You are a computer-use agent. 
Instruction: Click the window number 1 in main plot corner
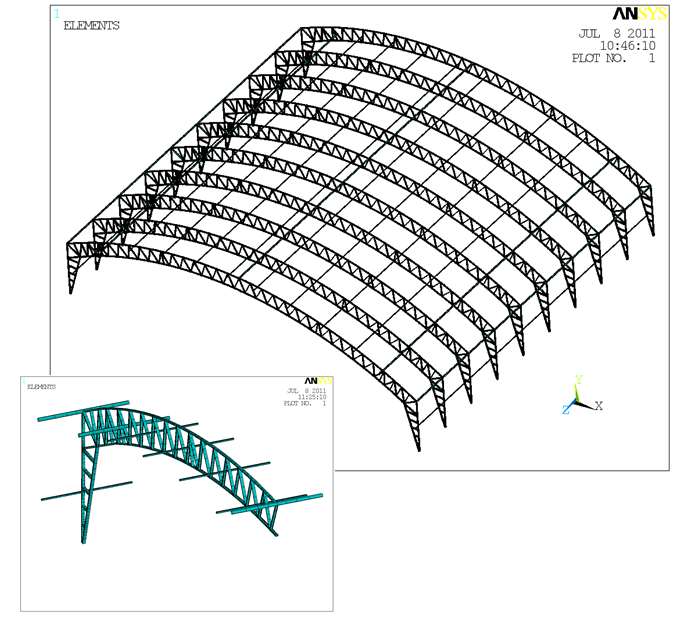click(x=56, y=13)
